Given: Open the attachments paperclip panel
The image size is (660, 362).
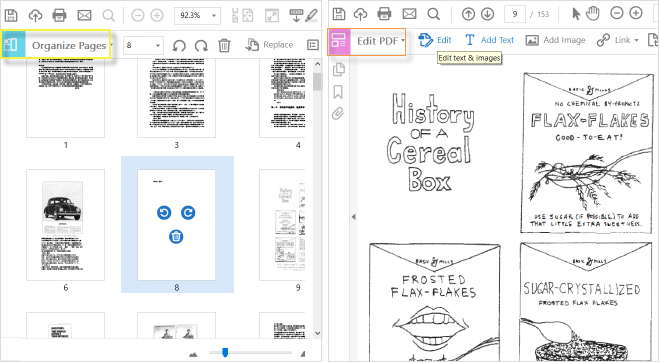Looking at the screenshot, I should coord(338,114).
